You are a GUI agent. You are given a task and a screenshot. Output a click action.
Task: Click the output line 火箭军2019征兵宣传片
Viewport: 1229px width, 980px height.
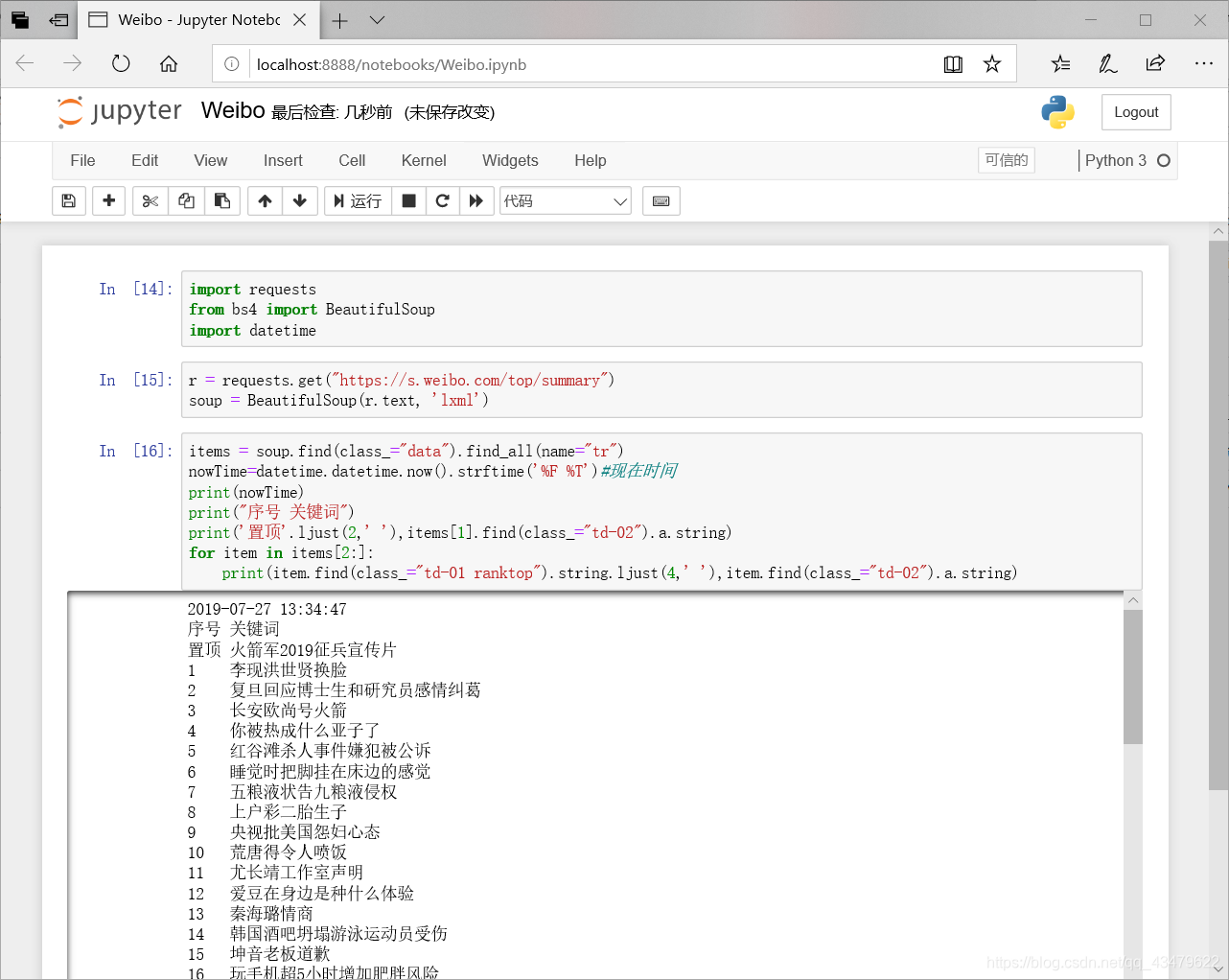pos(313,650)
